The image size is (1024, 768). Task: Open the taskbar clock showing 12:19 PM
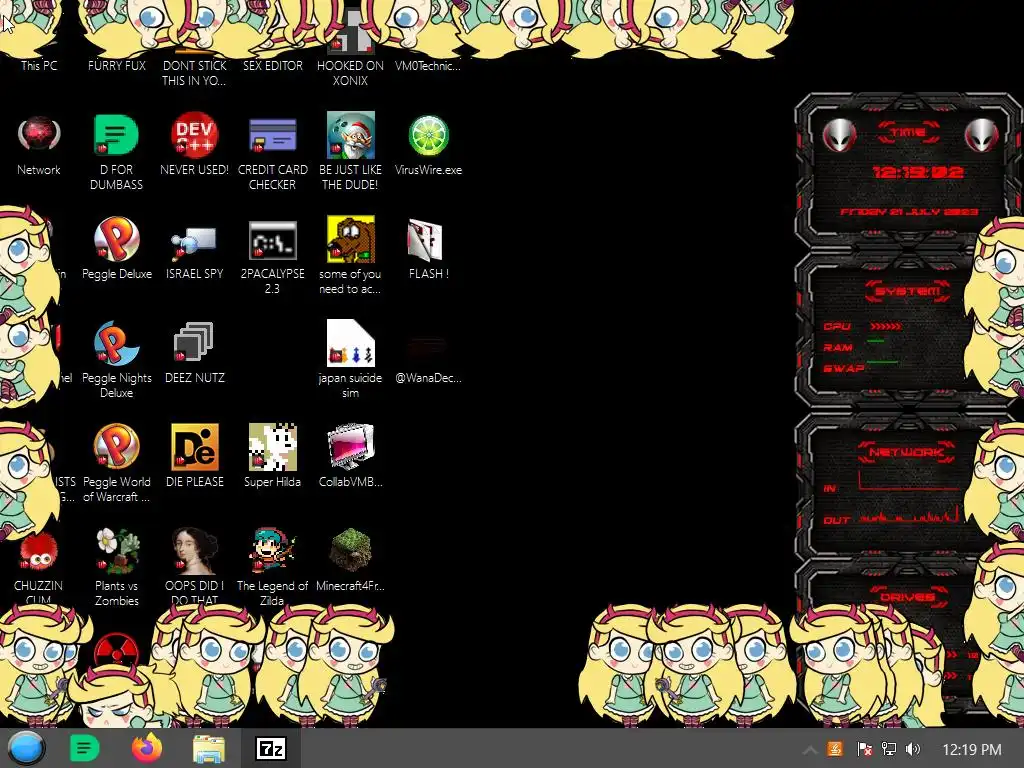[972, 749]
